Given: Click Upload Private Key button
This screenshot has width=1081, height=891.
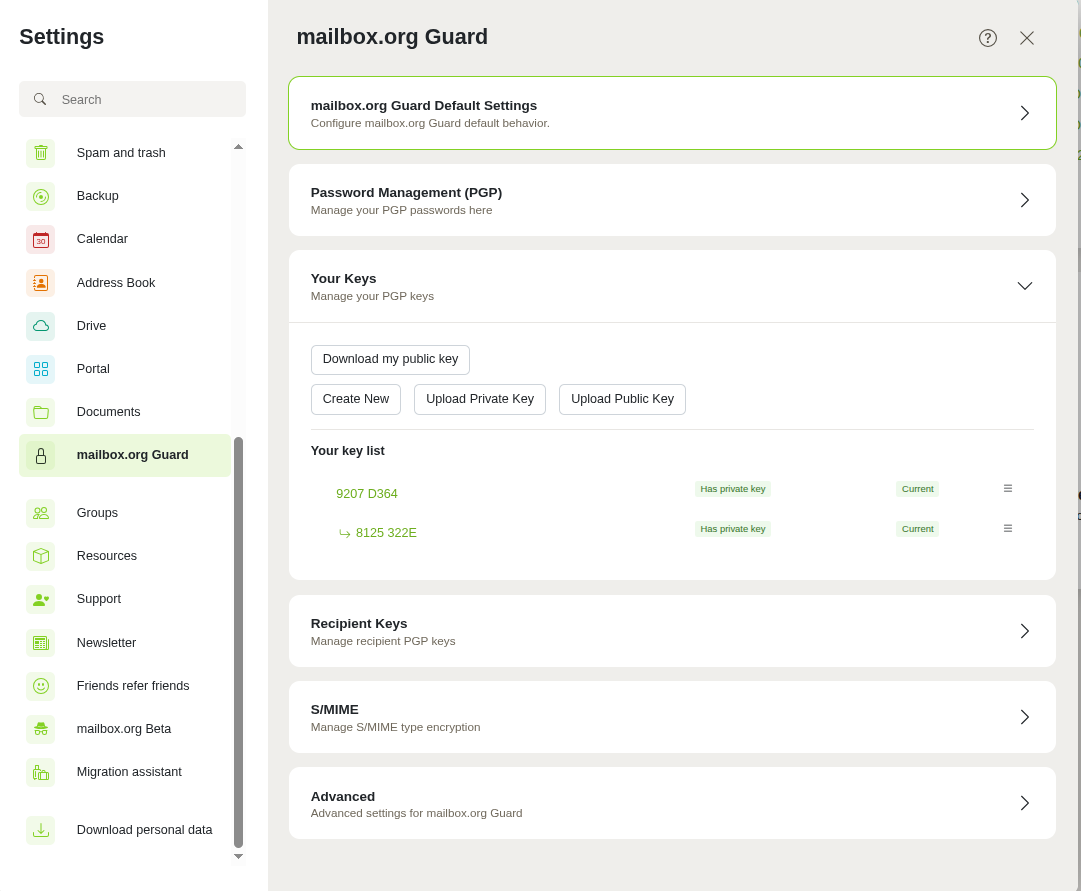Looking at the screenshot, I should point(480,399).
